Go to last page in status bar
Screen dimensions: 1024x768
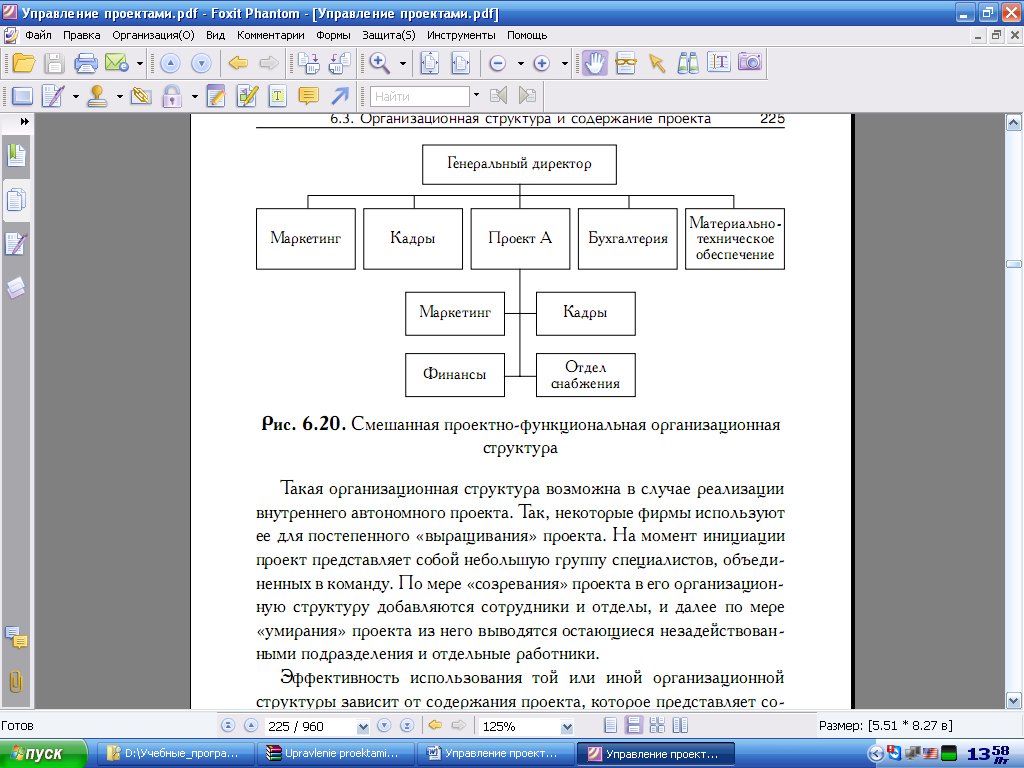(x=407, y=726)
